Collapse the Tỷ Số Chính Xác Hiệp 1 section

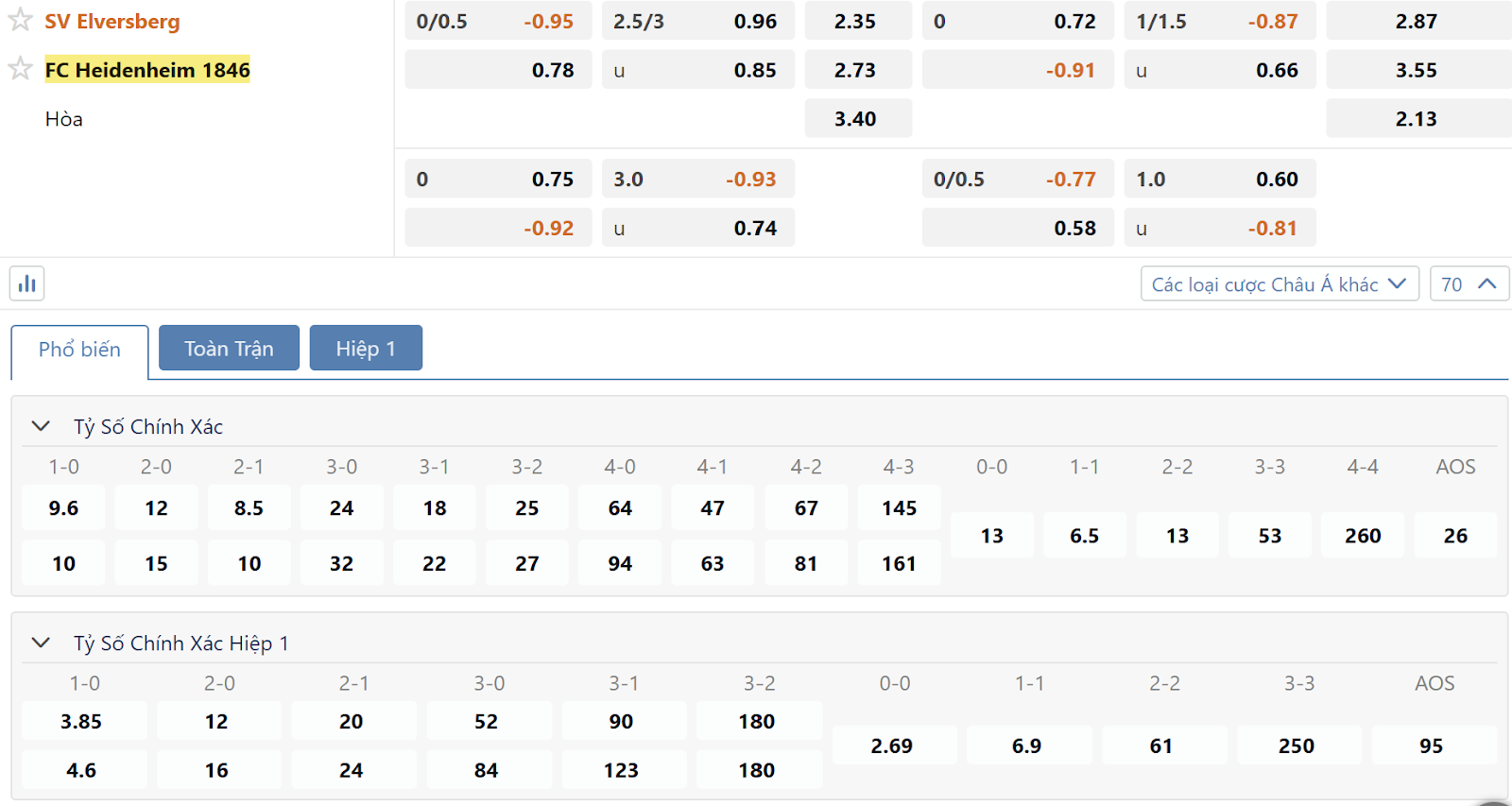point(41,643)
